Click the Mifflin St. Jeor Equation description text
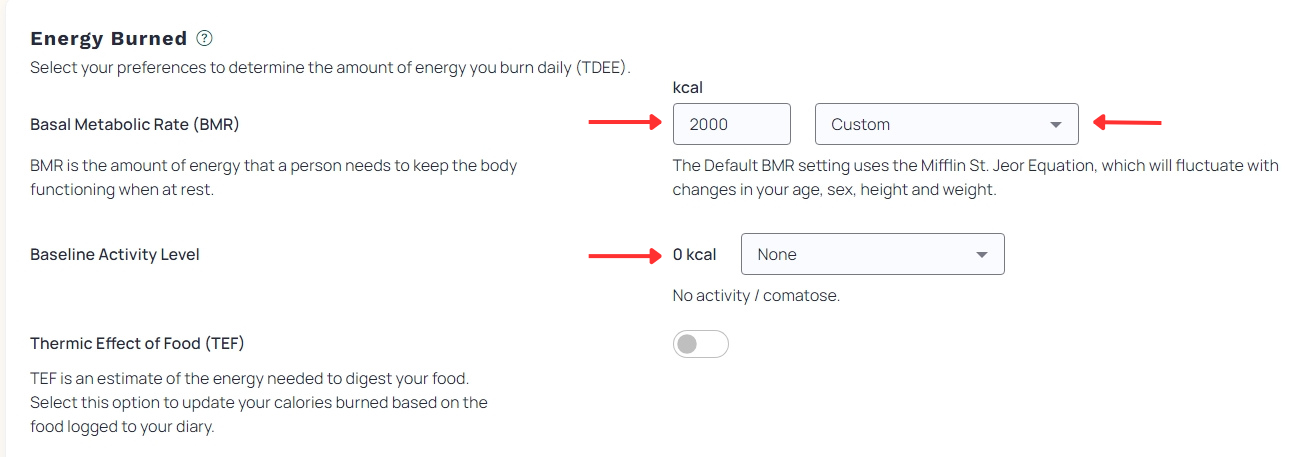 [x=975, y=177]
